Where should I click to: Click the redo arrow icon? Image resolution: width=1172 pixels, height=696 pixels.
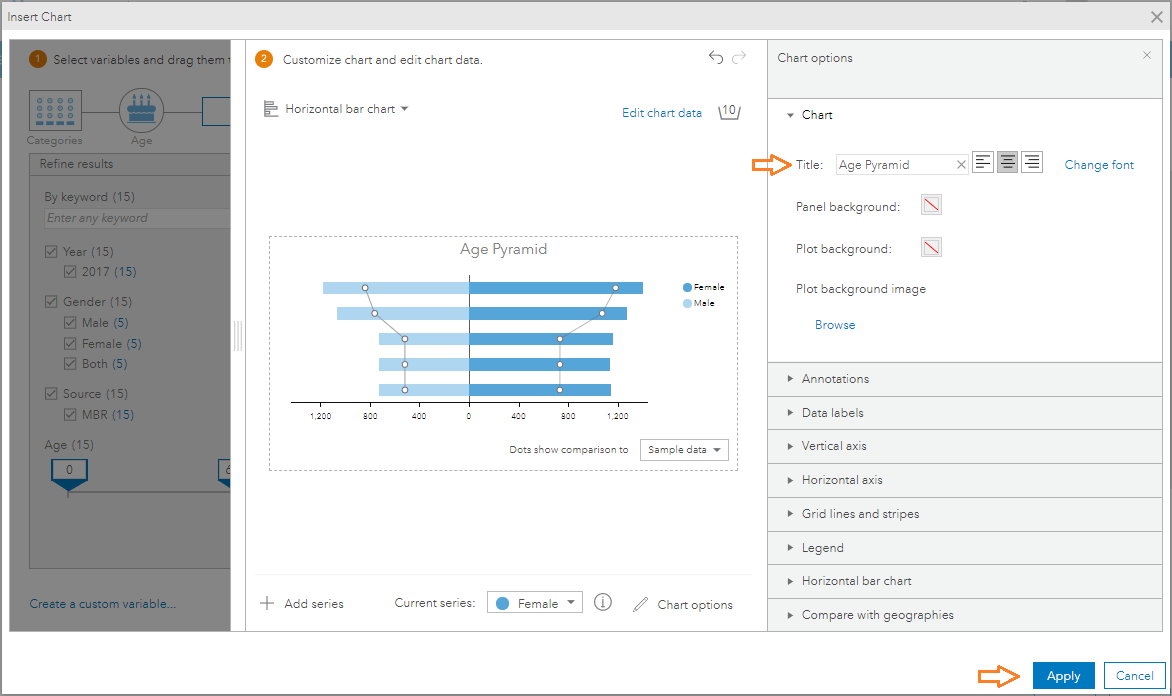(739, 58)
